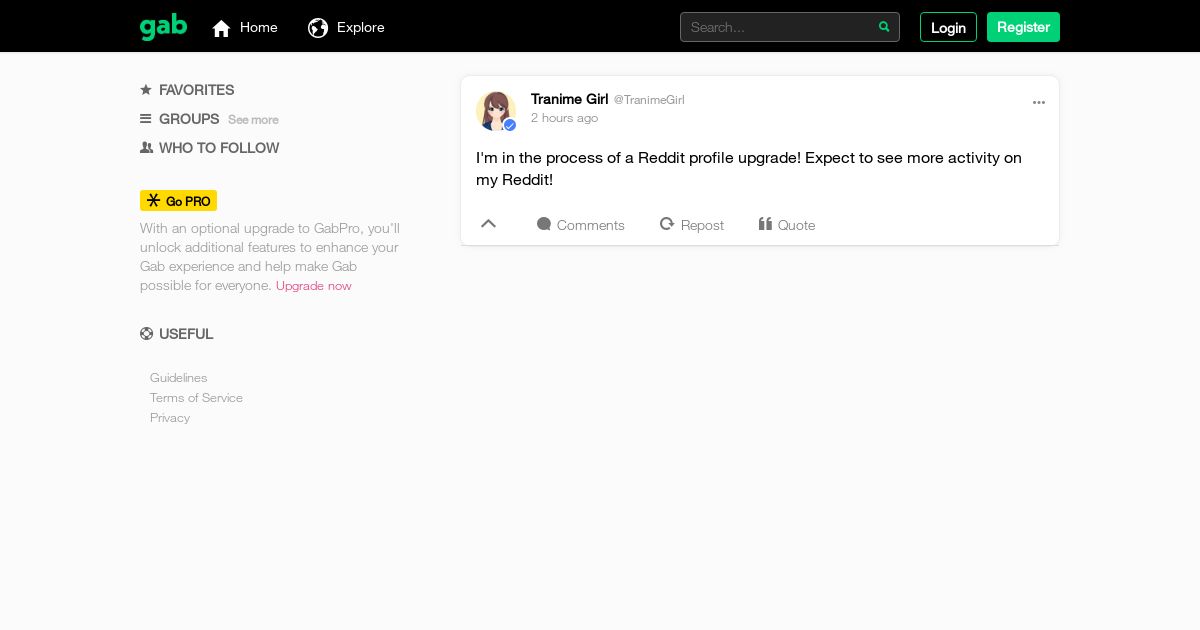Click the Who To Follow people icon

147,147
